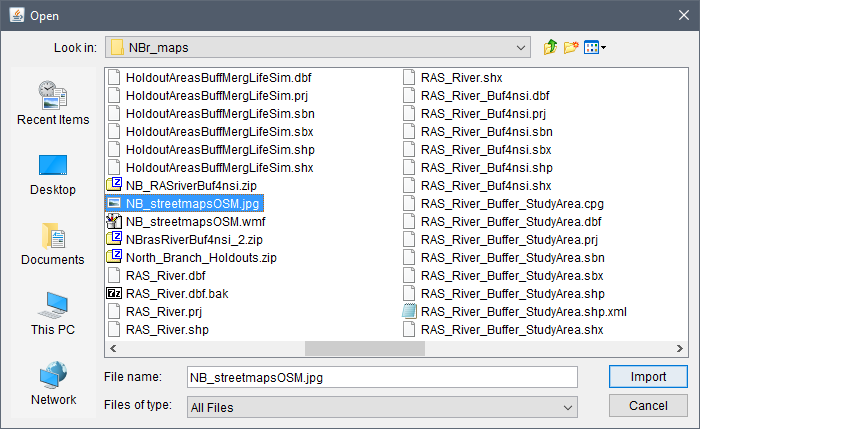Open Network shortcut
This screenshot has width=848, height=429.
pyautogui.click(x=53, y=384)
